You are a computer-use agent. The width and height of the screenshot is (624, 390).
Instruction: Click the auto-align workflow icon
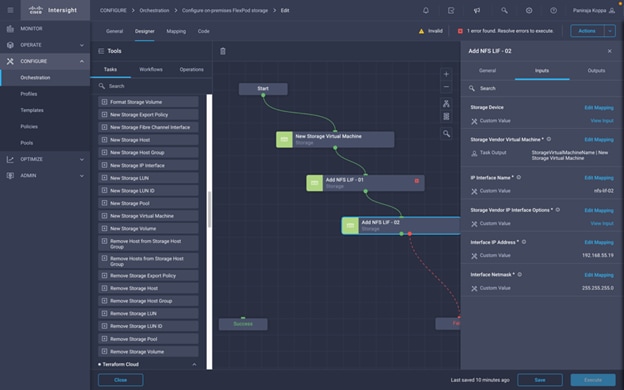coord(446,104)
